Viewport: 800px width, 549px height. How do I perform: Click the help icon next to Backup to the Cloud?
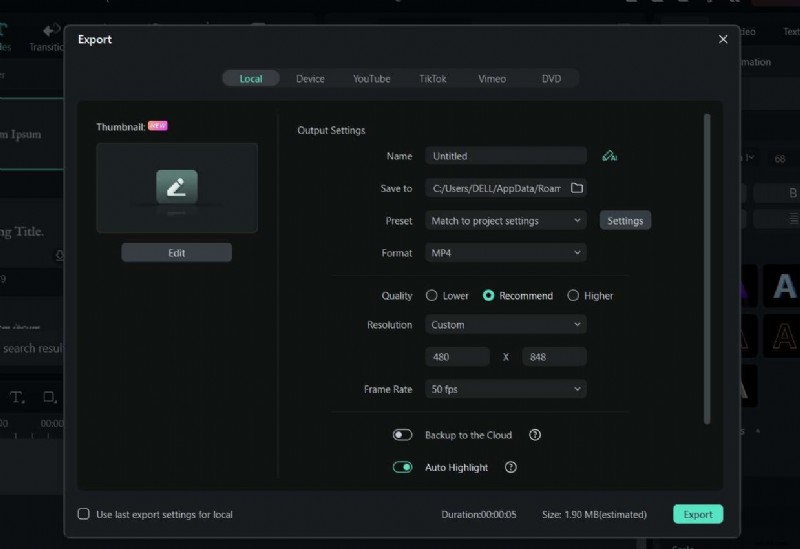tap(535, 435)
